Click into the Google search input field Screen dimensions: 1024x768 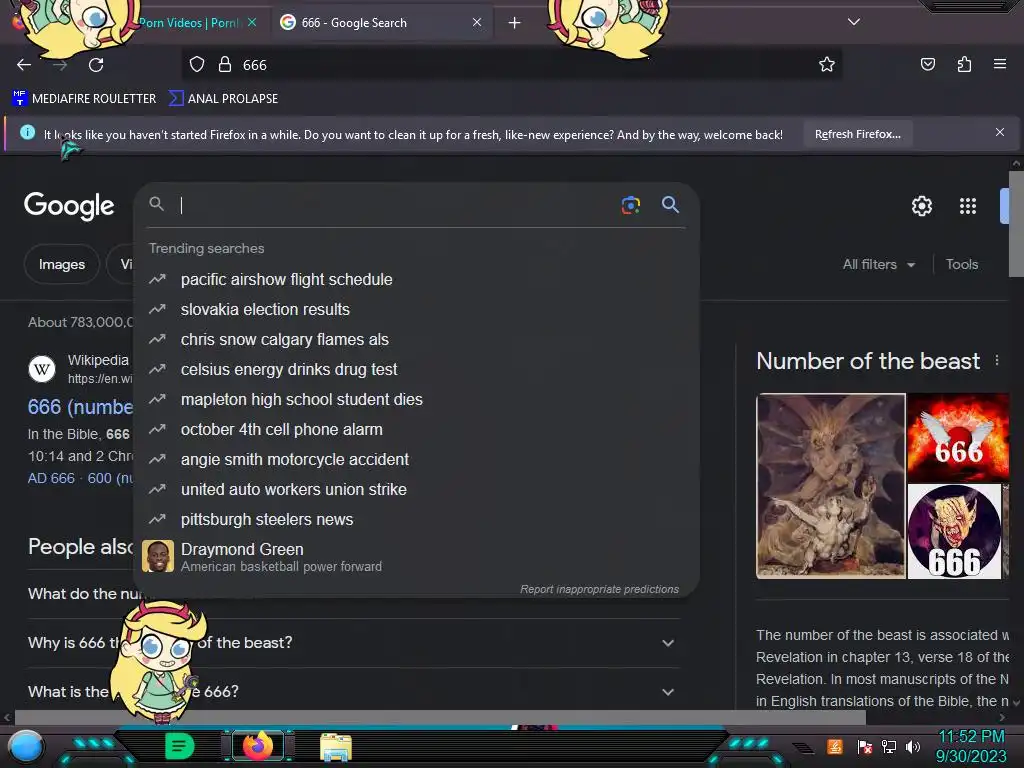point(392,205)
